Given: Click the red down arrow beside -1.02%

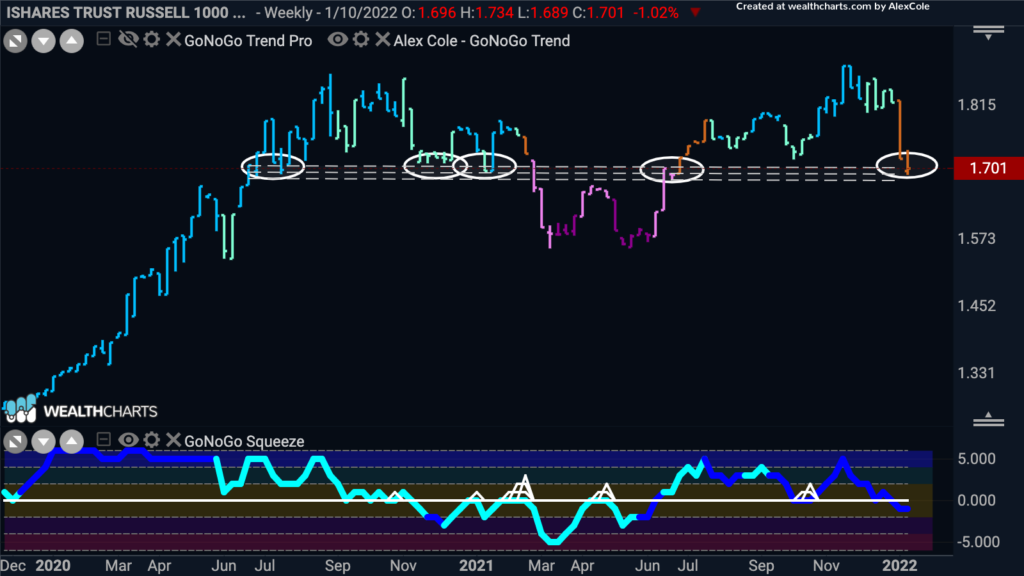Looking at the screenshot, I should (x=696, y=12).
